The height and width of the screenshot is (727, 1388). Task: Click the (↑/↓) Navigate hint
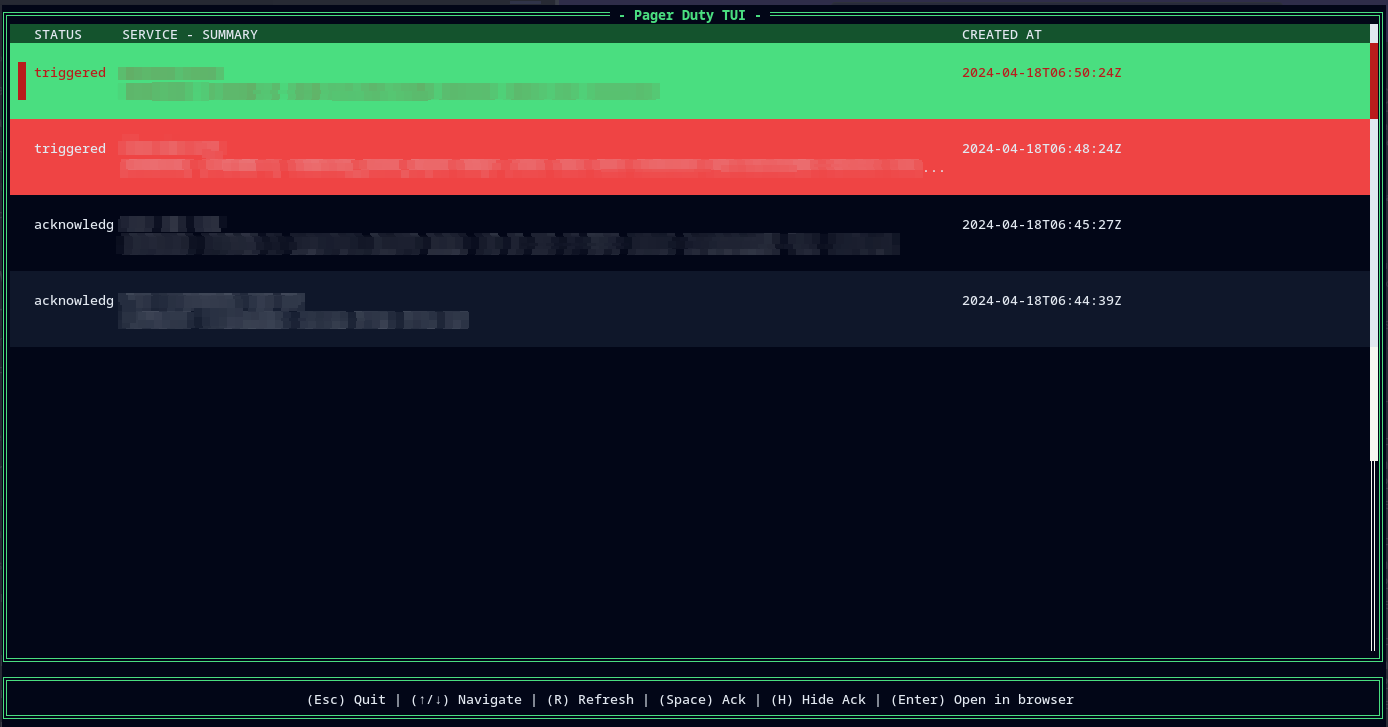466,700
